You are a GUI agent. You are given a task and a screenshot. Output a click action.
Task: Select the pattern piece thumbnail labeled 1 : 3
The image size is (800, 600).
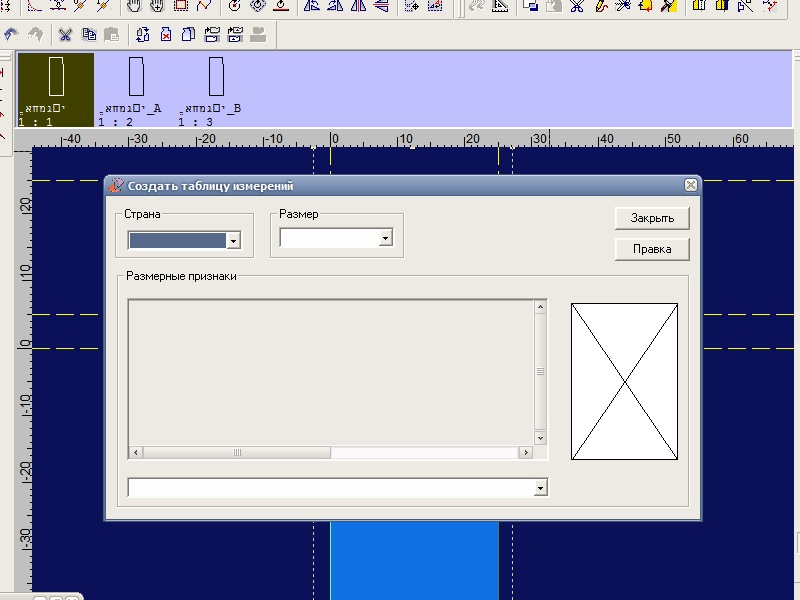[216, 78]
